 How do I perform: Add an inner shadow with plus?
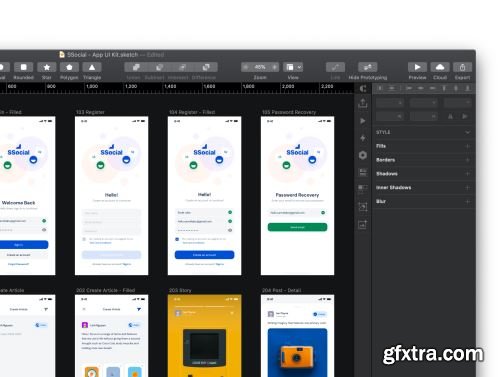[x=467, y=188]
